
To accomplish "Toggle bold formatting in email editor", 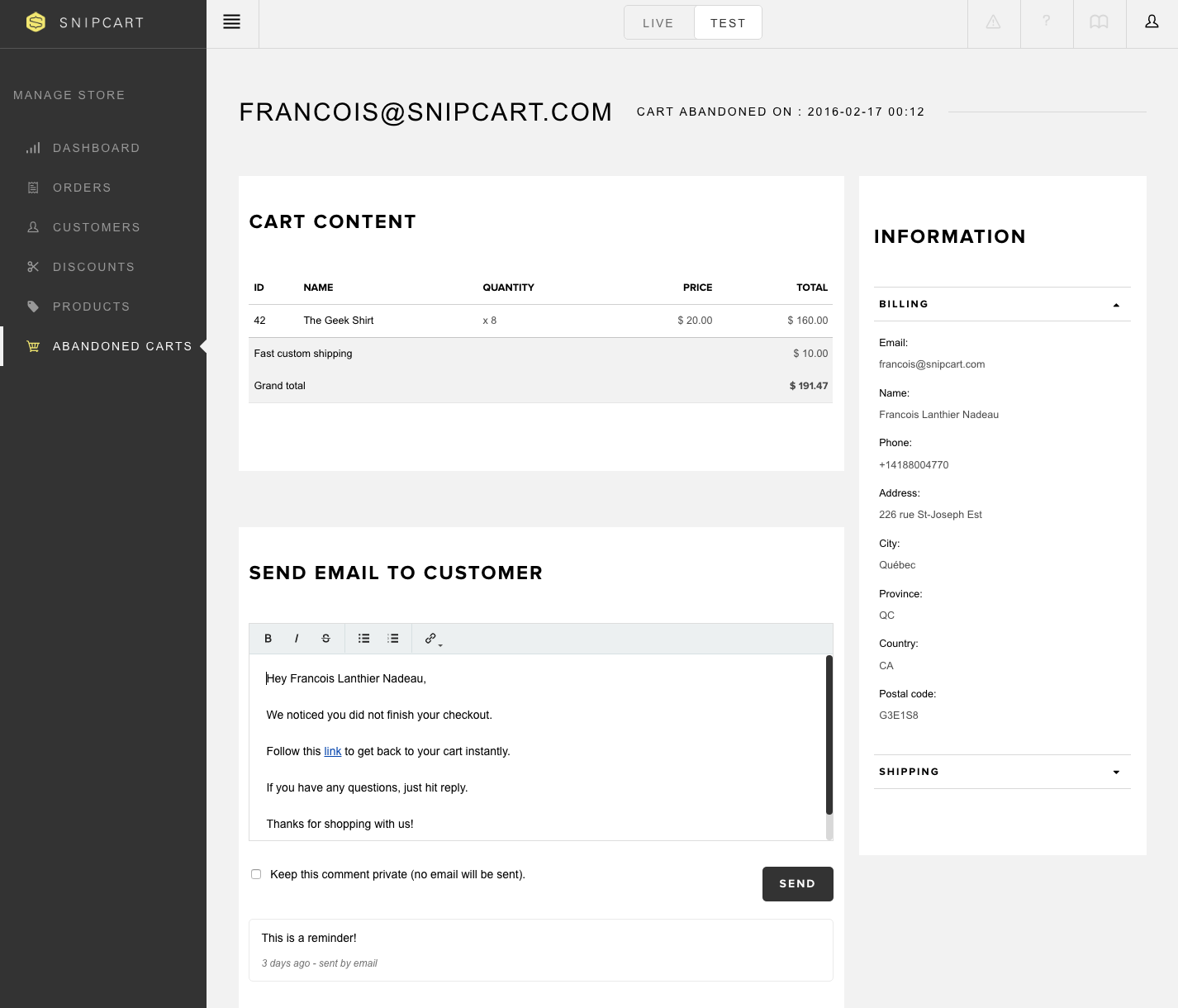I will 268,639.
